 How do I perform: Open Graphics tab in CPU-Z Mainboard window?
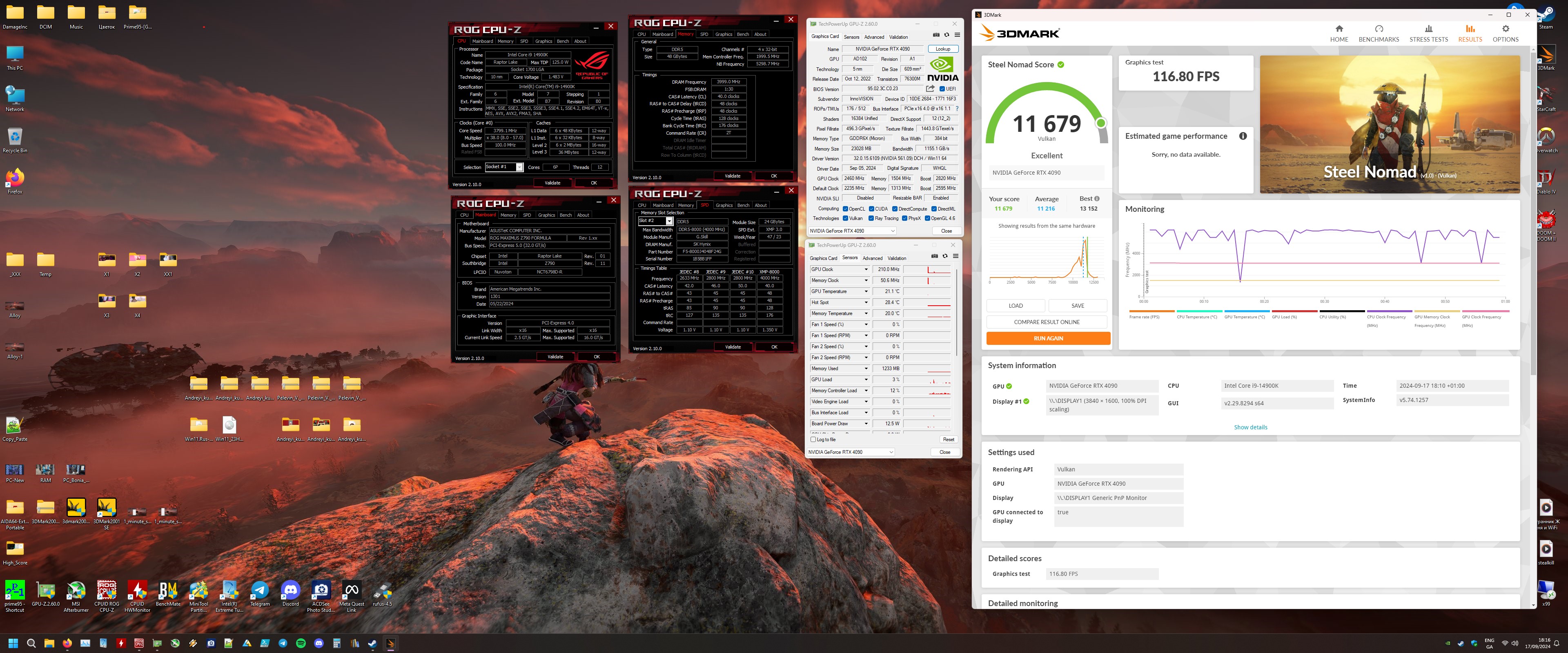point(547,215)
